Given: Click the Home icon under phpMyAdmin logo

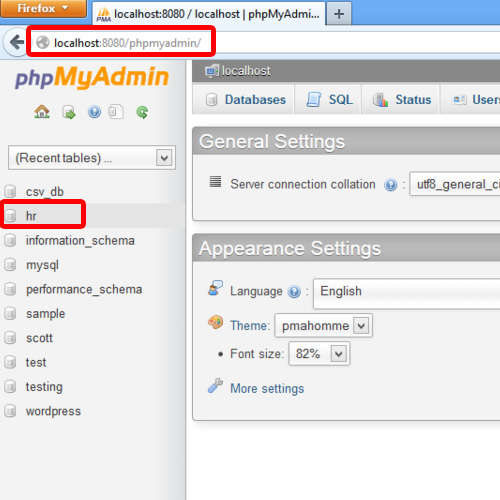Looking at the screenshot, I should (42, 112).
